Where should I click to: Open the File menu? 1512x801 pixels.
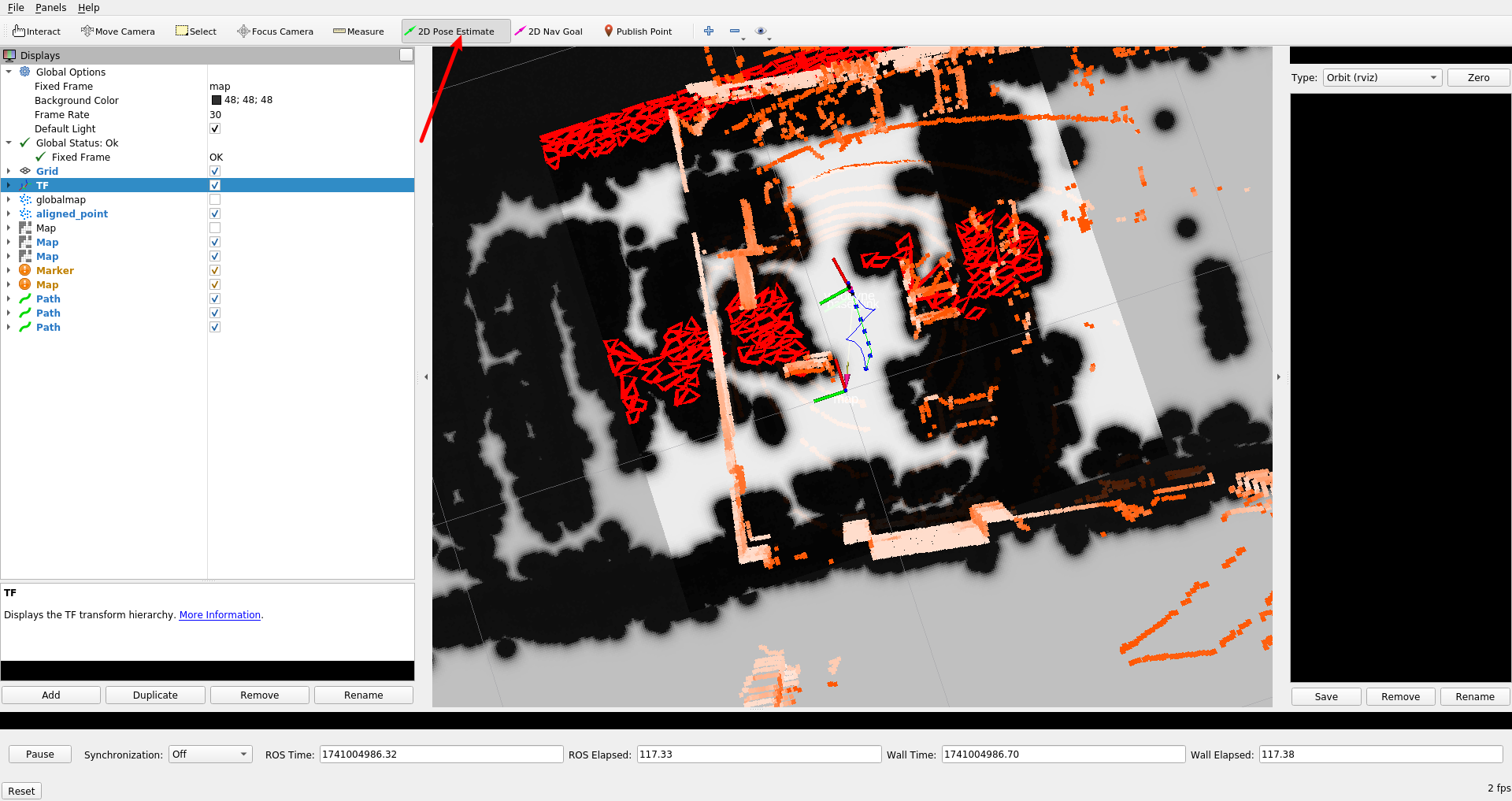pos(16,8)
